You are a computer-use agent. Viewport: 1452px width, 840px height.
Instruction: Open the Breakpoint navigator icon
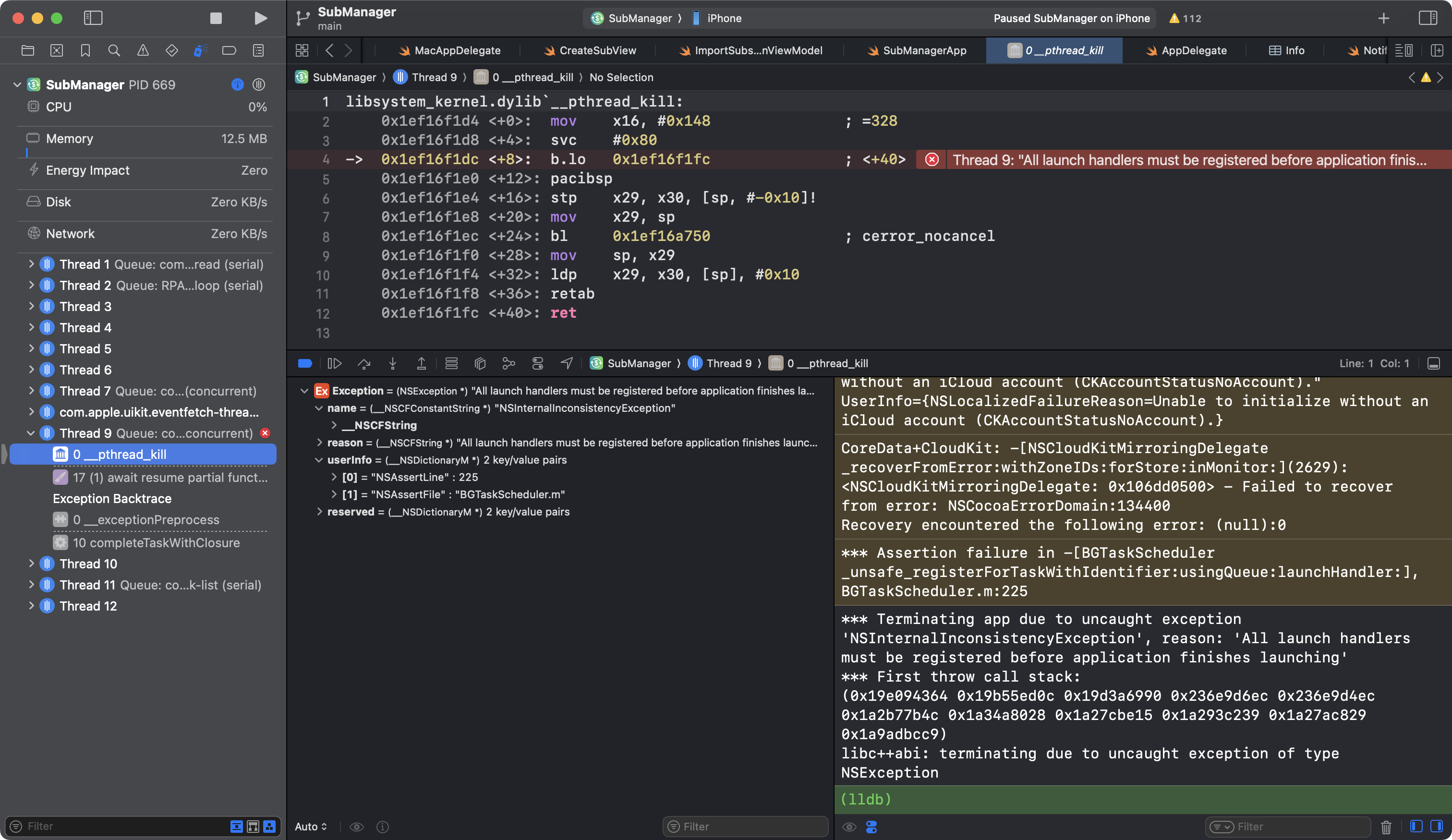point(230,51)
